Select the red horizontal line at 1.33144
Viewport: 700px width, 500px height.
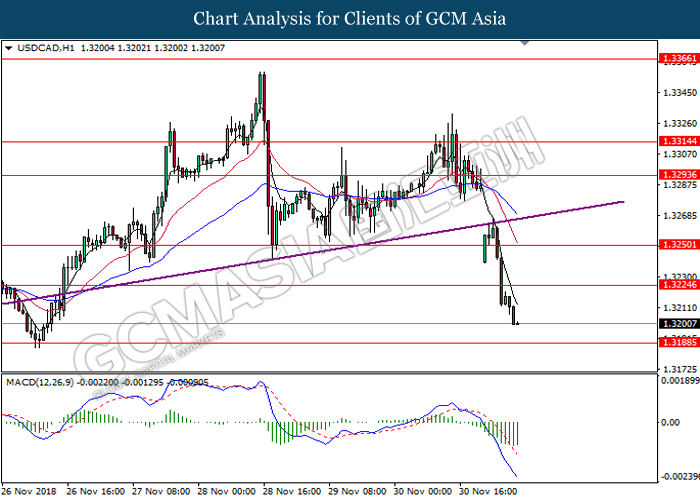(x=329, y=142)
